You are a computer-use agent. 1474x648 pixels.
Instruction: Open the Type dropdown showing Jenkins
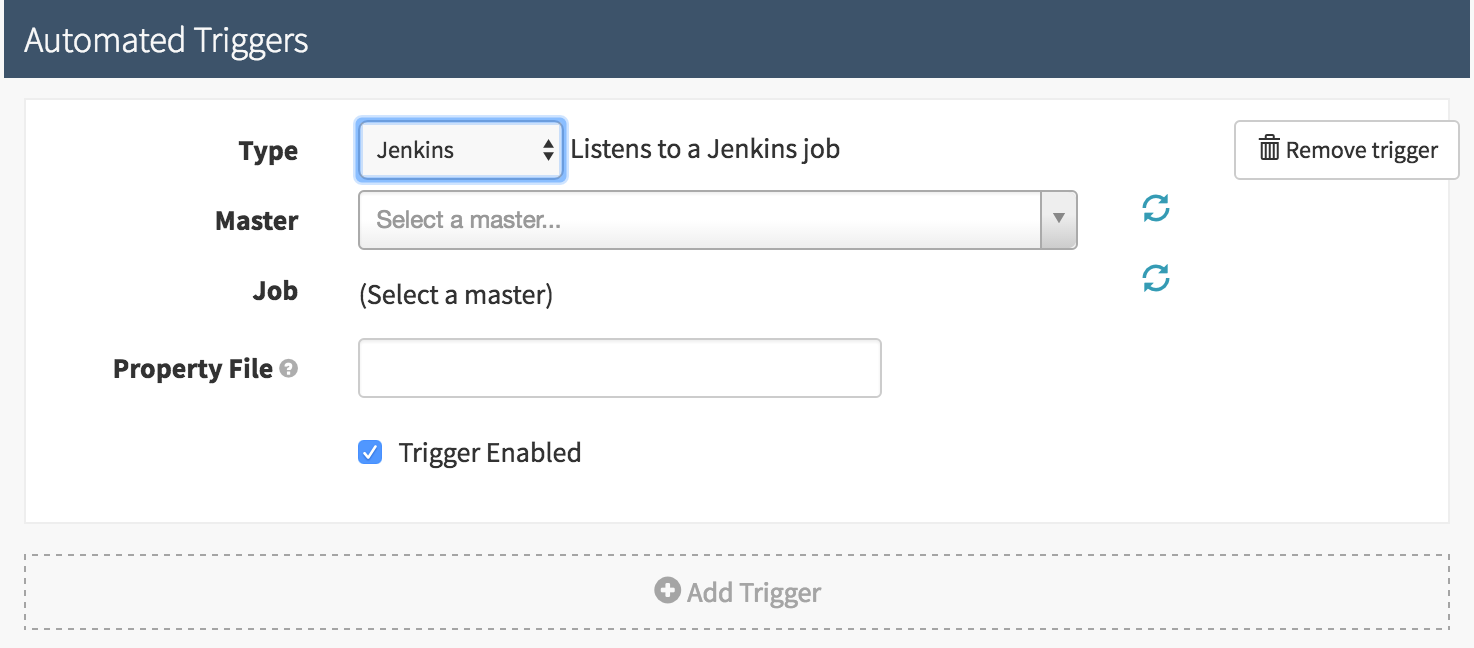click(460, 151)
